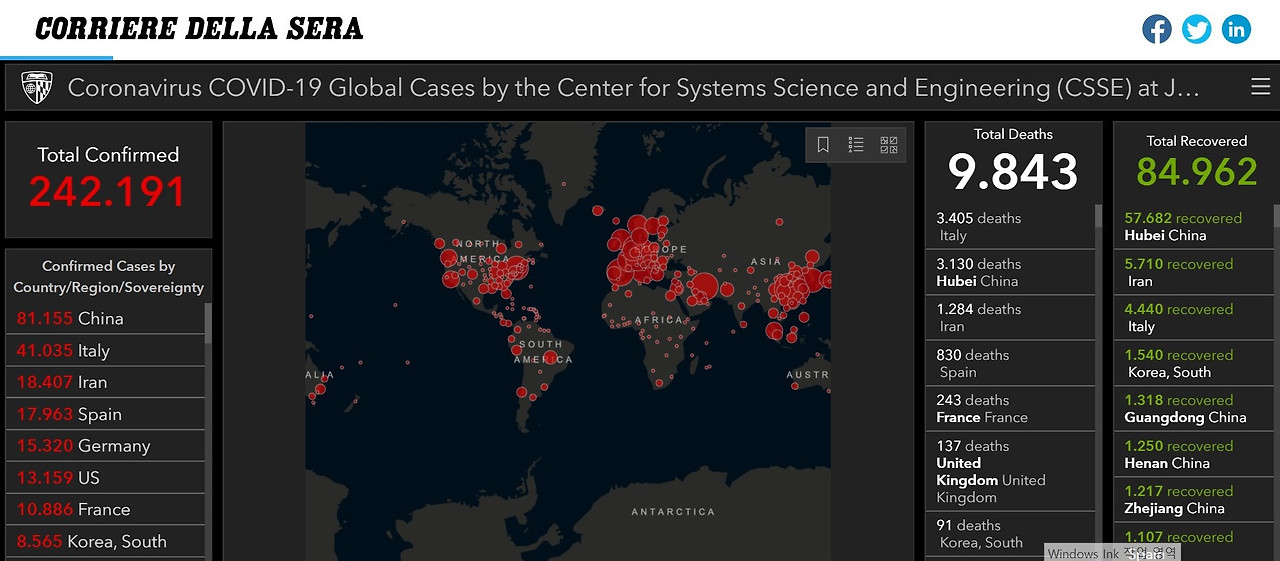Select 57.682 recovered Hubei China entry
The image size is (1280, 561).
click(x=1194, y=226)
